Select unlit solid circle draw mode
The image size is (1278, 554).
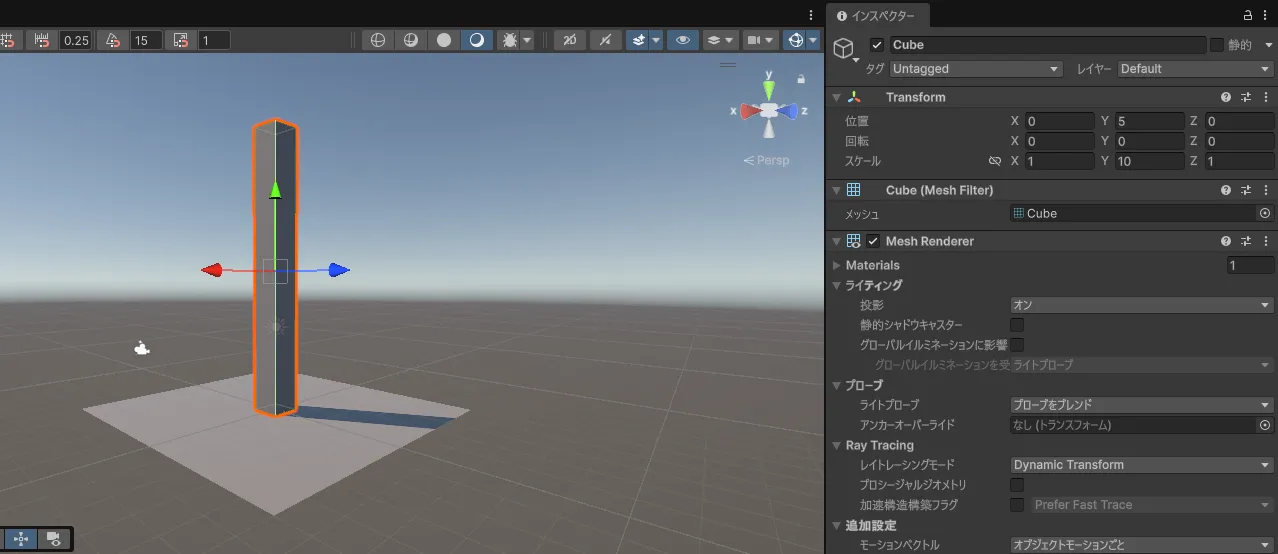point(444,40)
